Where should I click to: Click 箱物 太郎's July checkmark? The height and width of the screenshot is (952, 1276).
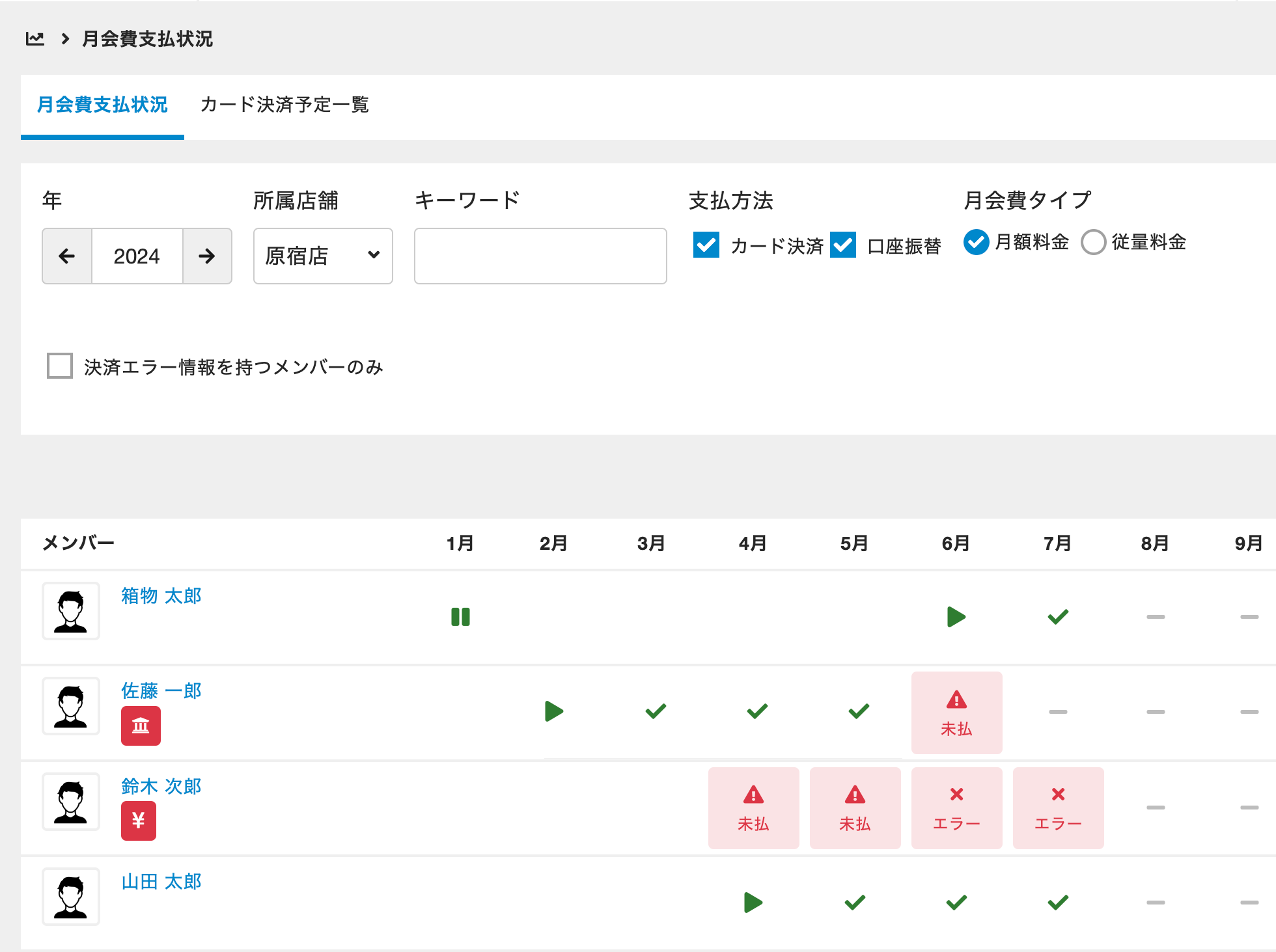[1058, 616]
